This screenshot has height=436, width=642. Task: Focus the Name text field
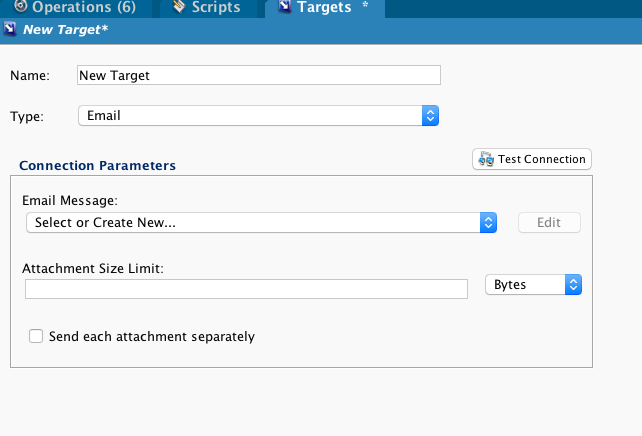tap(258, 75)
